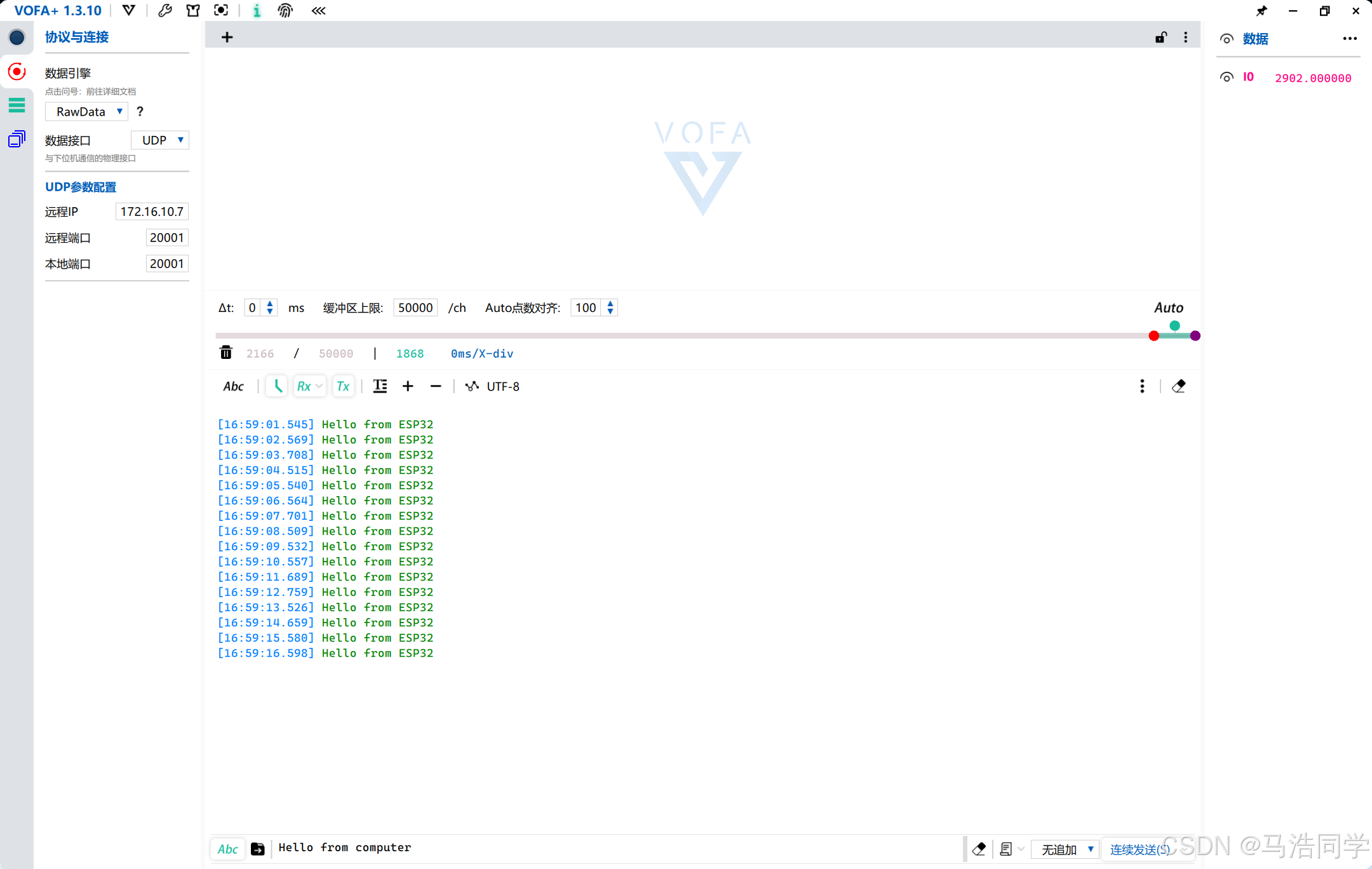The image size is (1372, 869).
Task: Click the Auto point alignment stepper arrows
Action: click(x=610, y=307)
